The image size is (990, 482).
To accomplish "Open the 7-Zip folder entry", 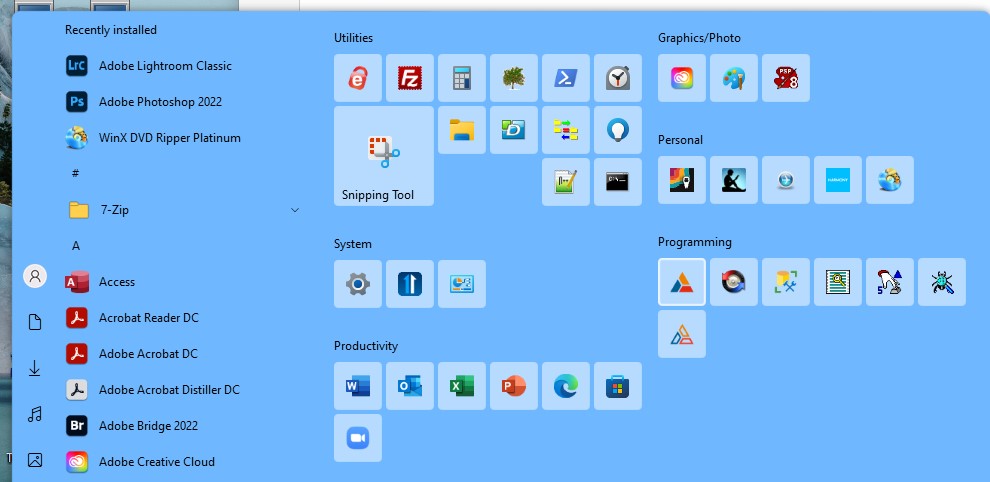I will [x=183, y=210].
